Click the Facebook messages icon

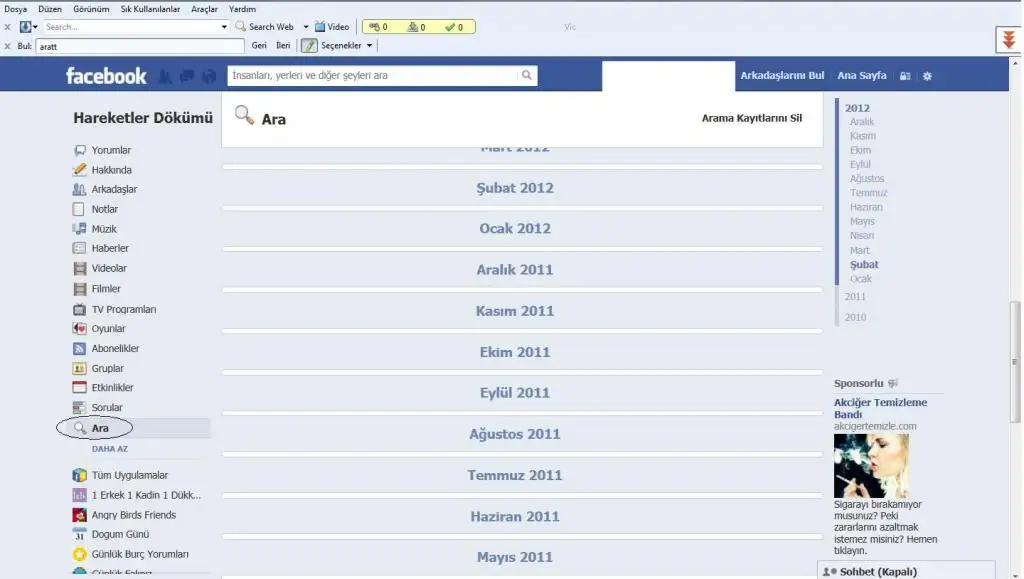tap(187, 76)
